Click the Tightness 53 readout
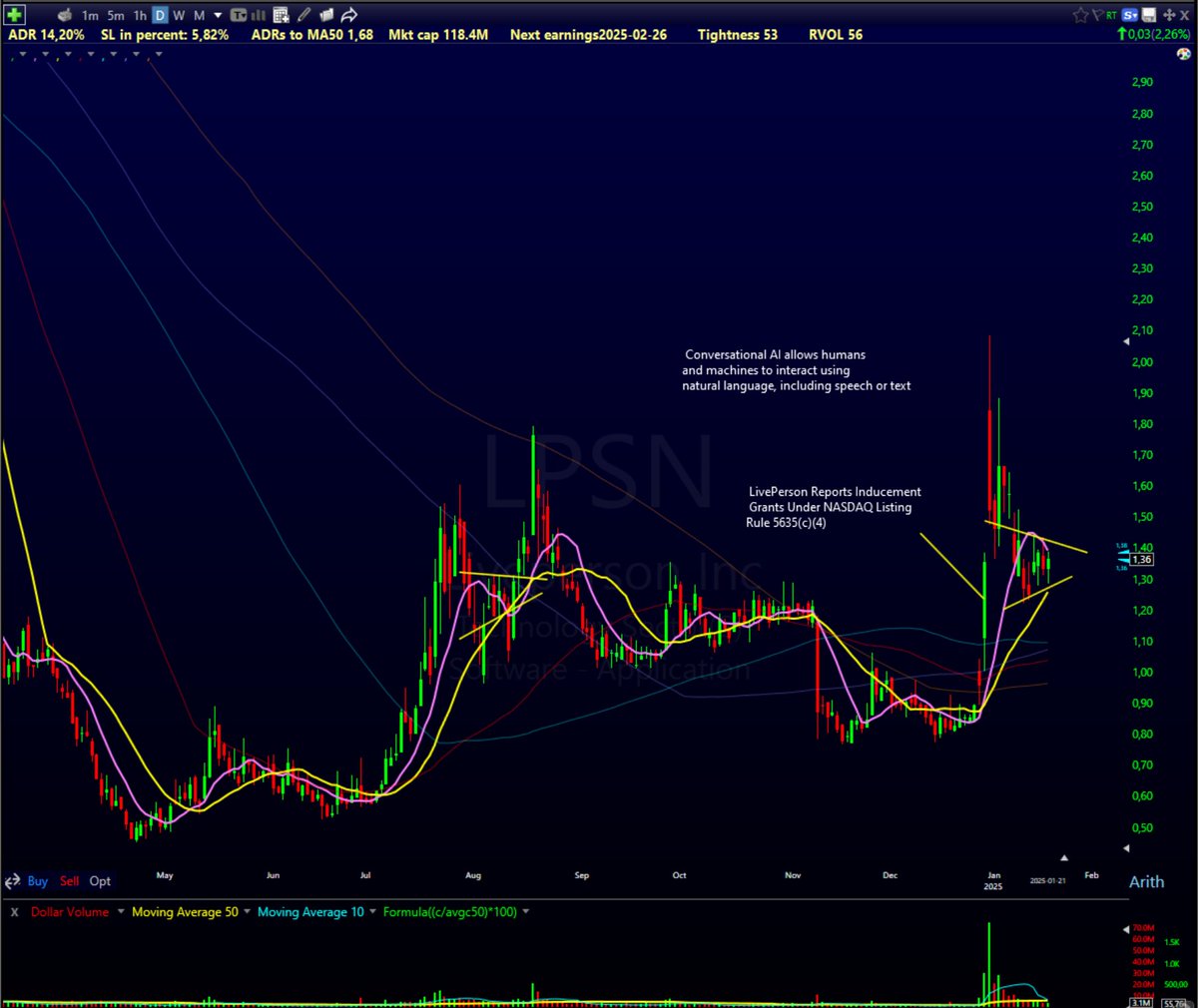 (x=738, y=35)
